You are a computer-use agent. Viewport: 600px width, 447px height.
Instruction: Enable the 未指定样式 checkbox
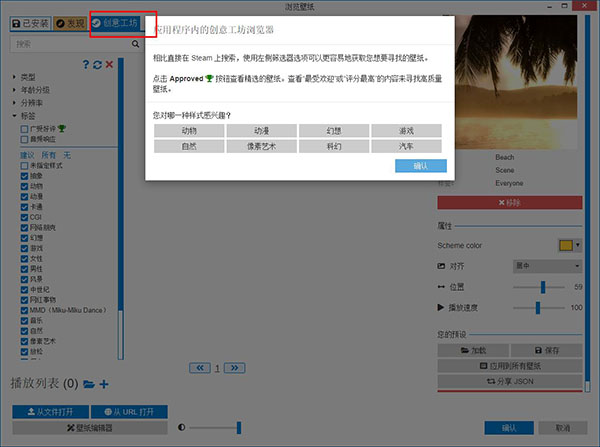(25, 165)
